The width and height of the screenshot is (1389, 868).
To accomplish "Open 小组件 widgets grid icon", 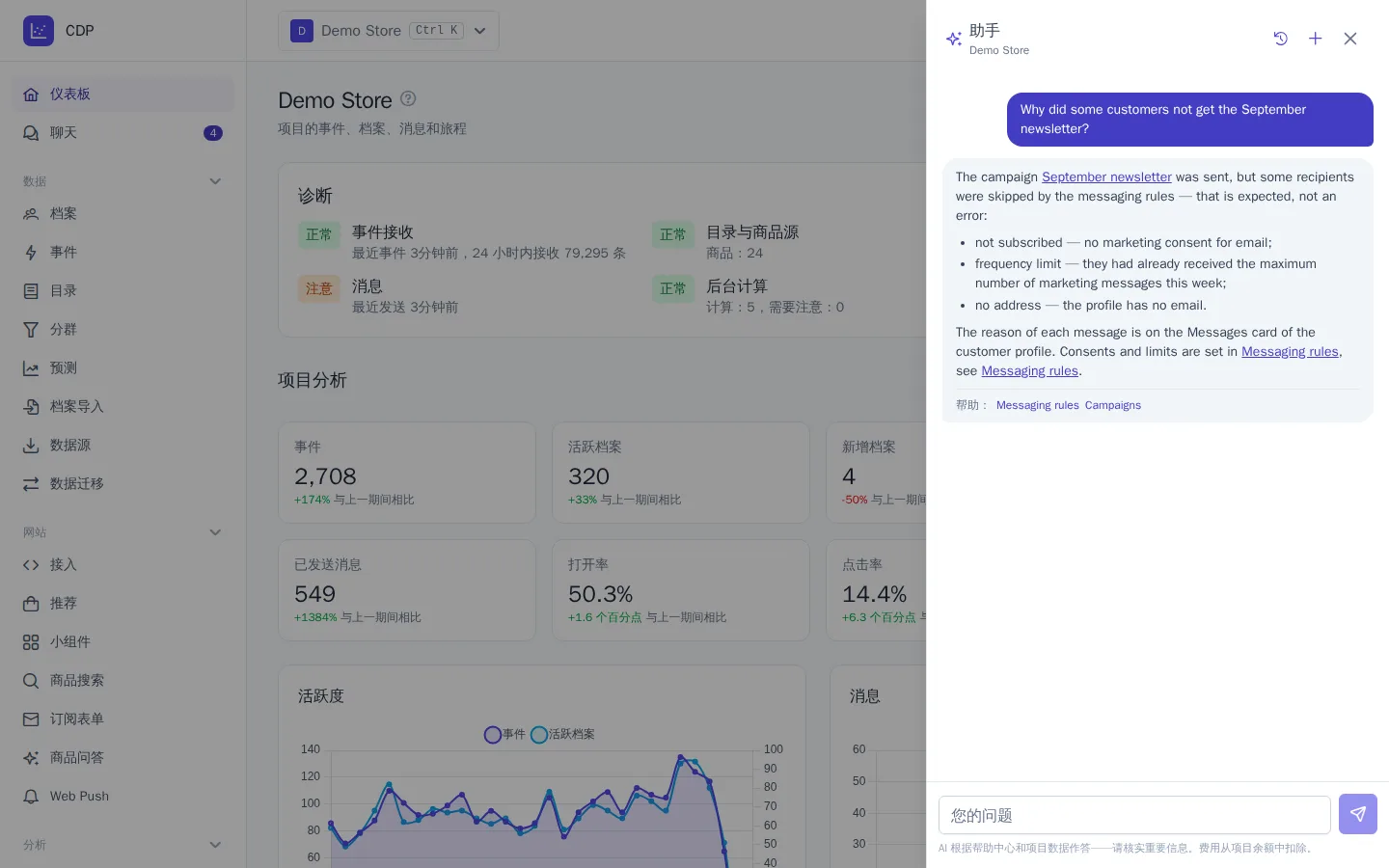I will click(31, 642).
